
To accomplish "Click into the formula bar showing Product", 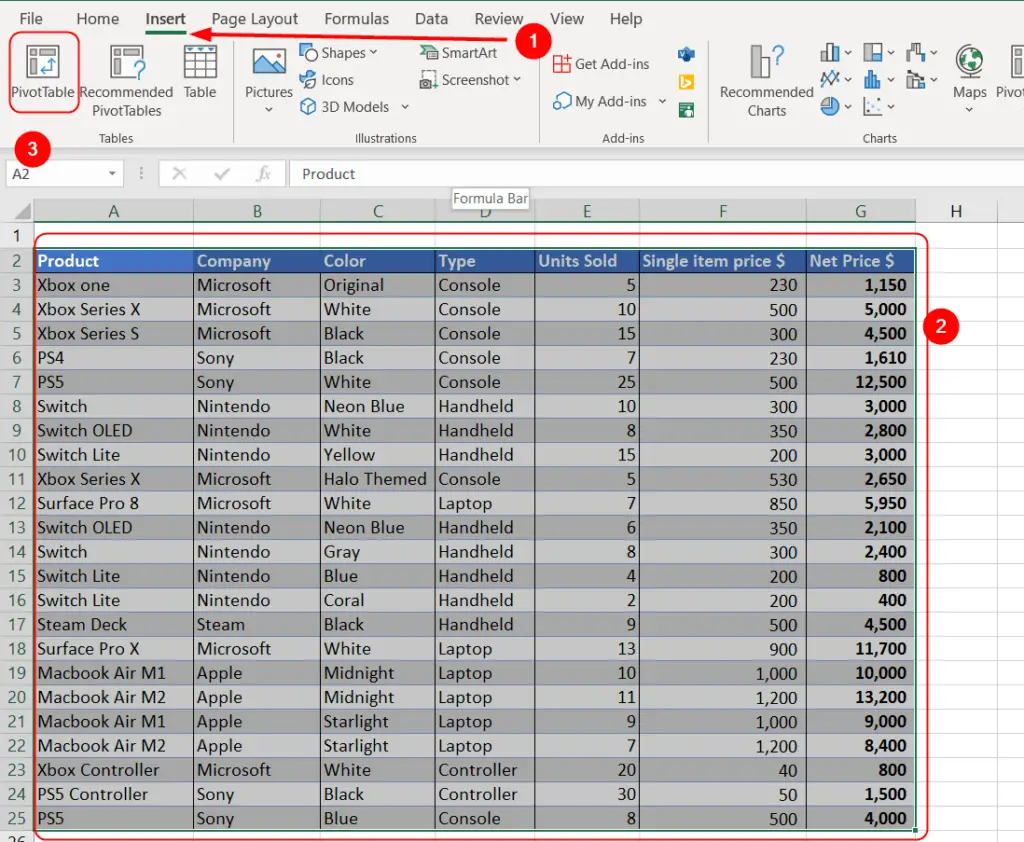I will pos(656,174).
